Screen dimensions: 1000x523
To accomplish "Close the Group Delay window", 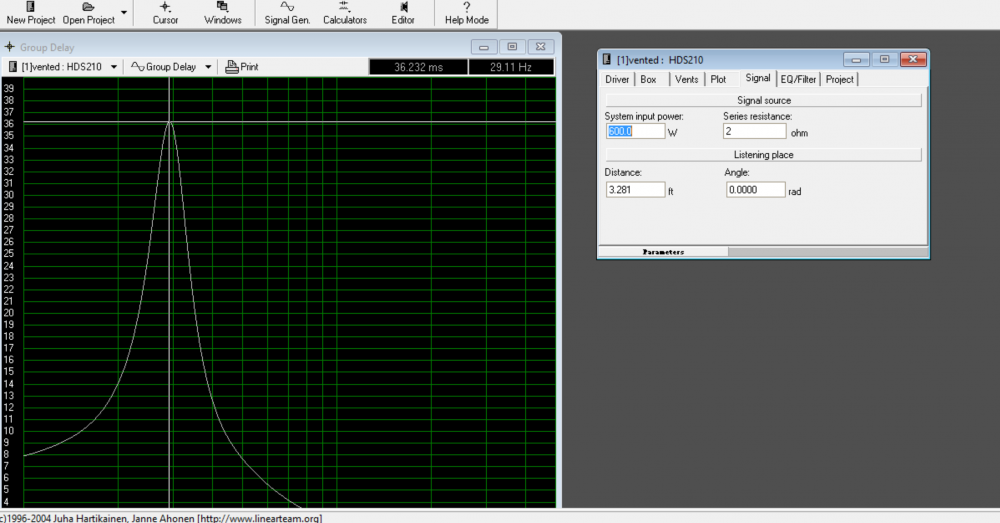I will [x=540, y=47].
